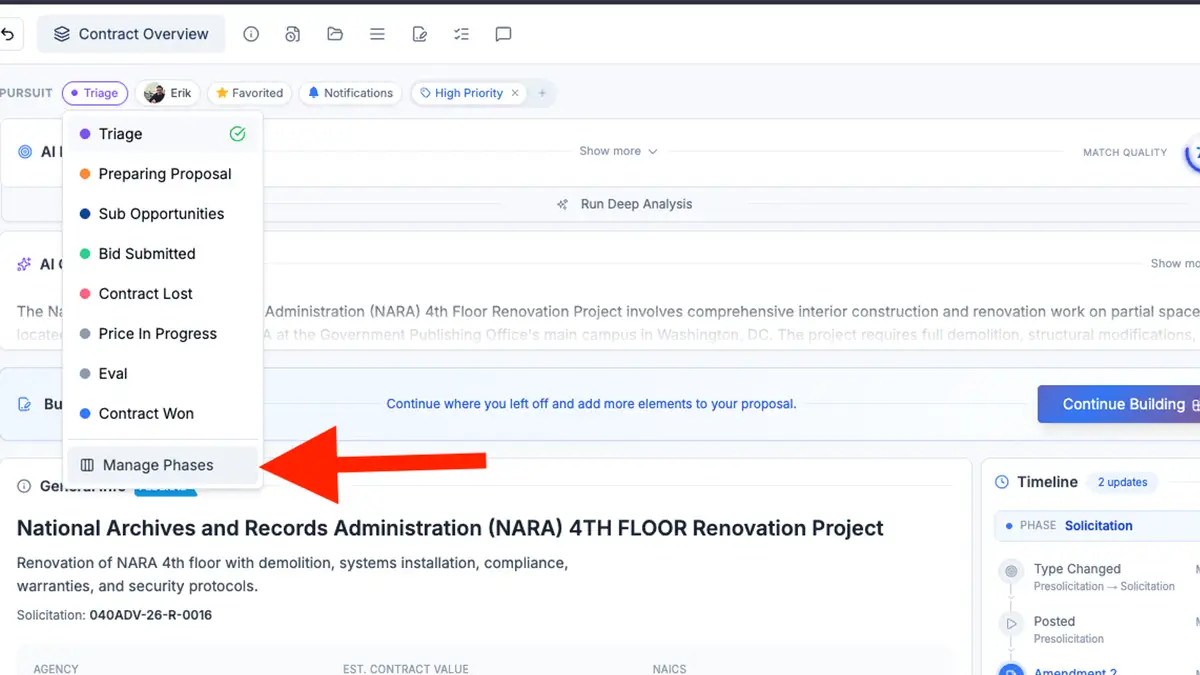Click the edit note icon in toolbar
1200x675 pixels.
pos(420,34)
